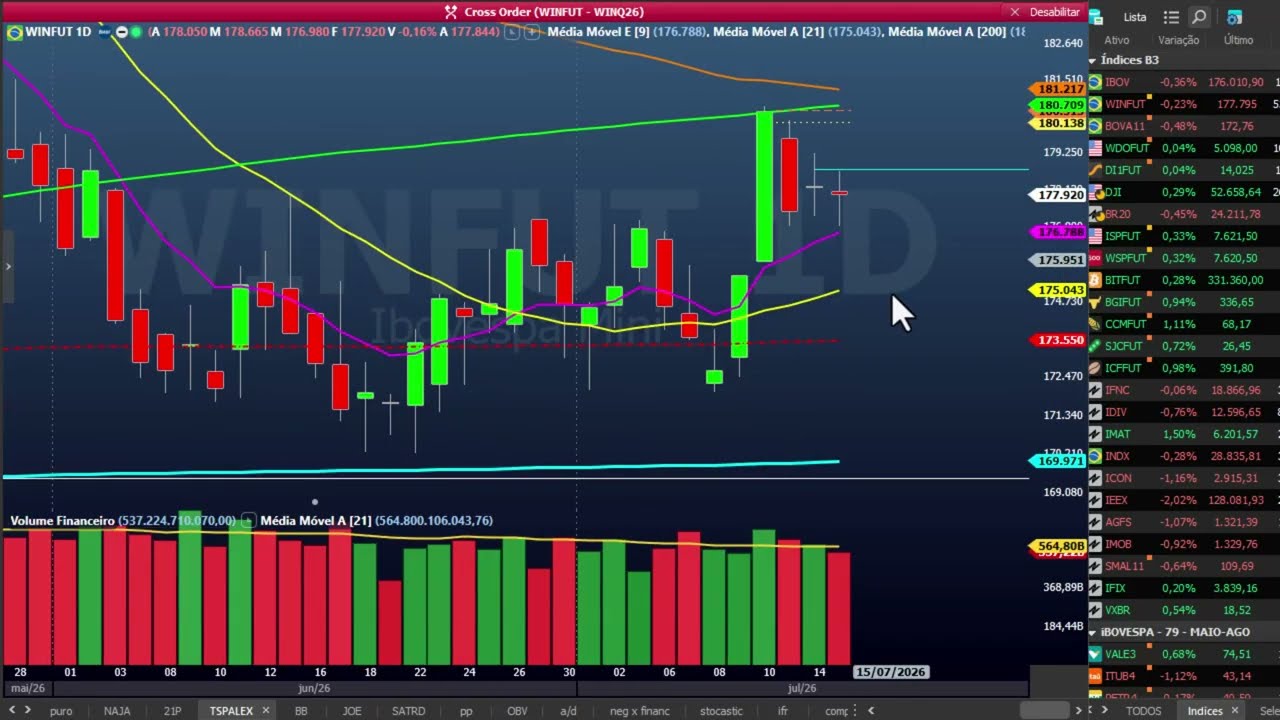Sort by the Ativo column header

click(1117, 40)
